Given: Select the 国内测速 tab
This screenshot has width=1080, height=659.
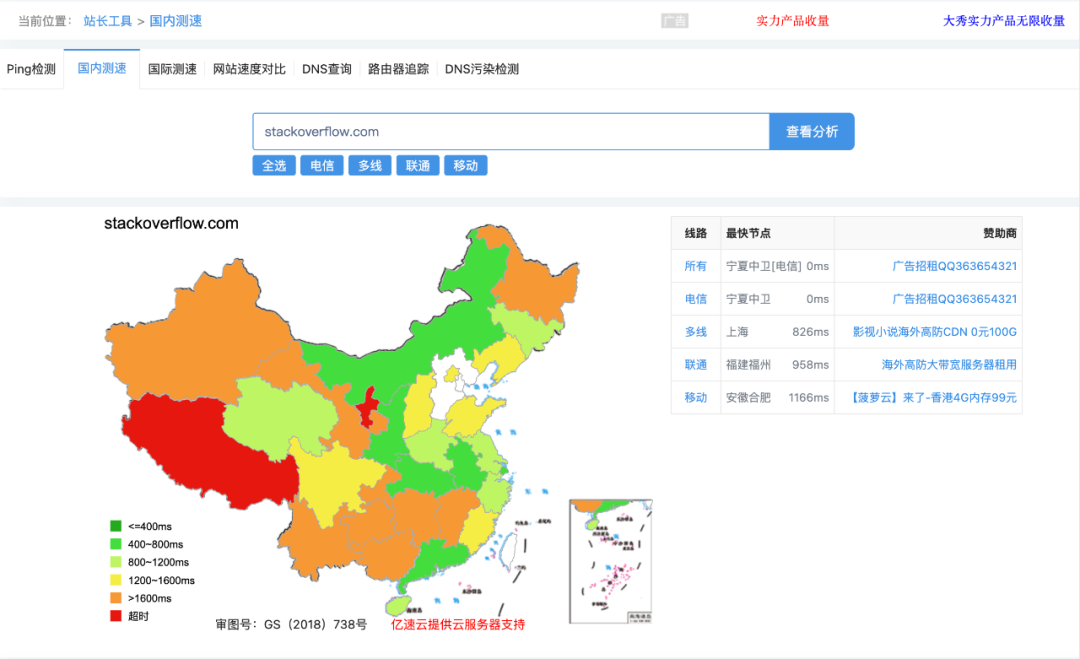Looking at the screenshot, I should pos(102,68).
